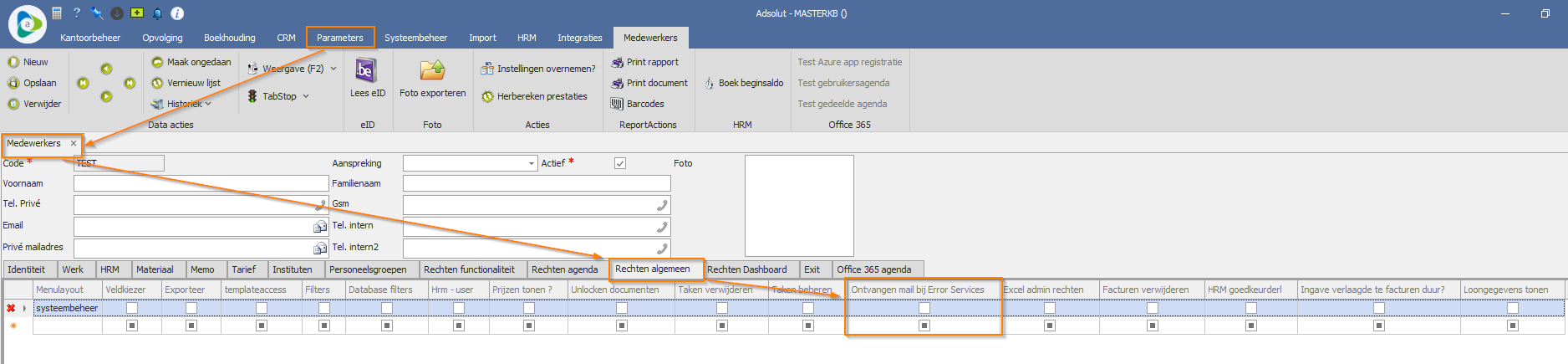Enable Veldkiezer checkbox for systeembeheer row

131,308
